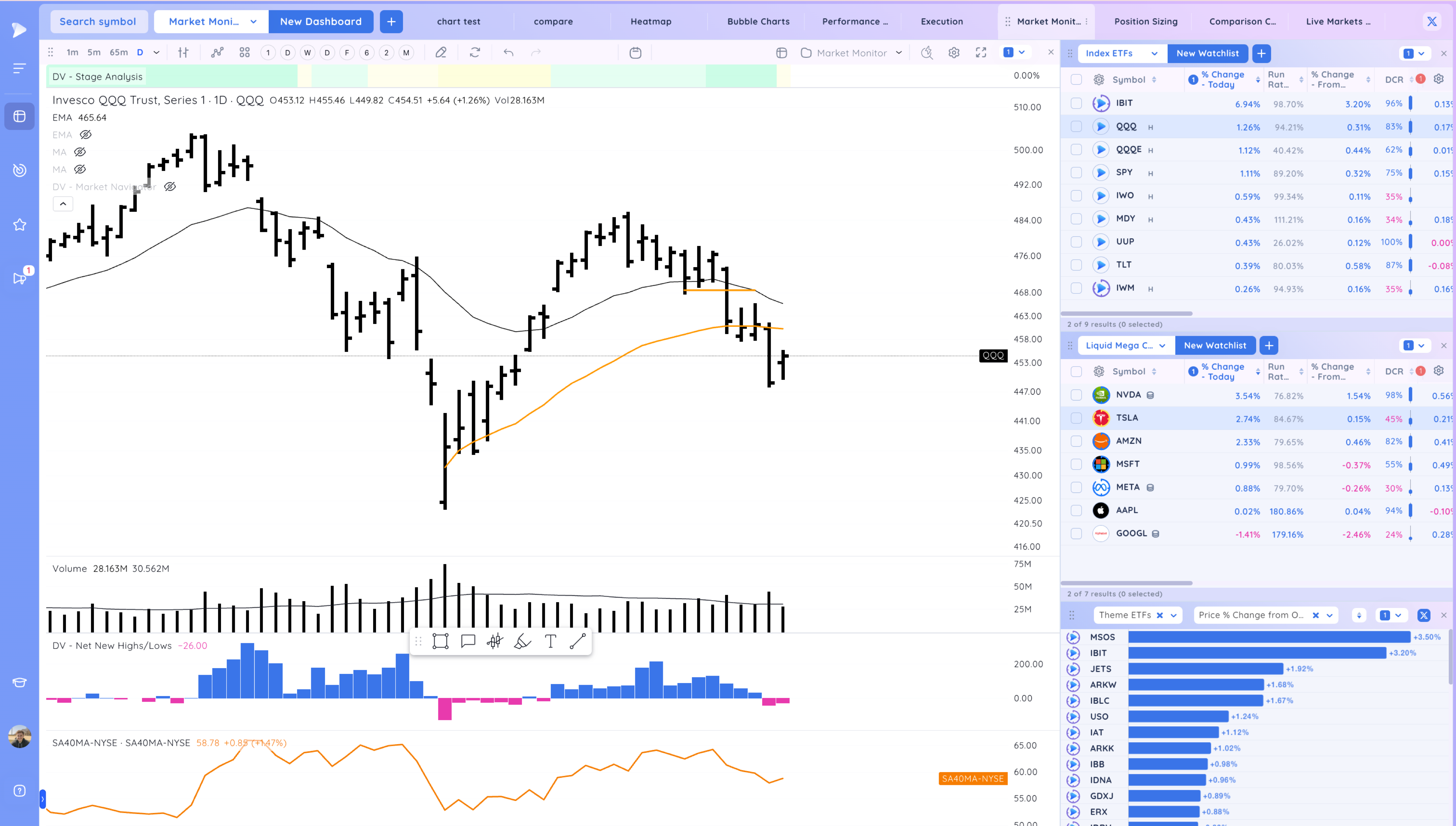
Task: Select the trend line drawing tool
Action: point(577,642)
